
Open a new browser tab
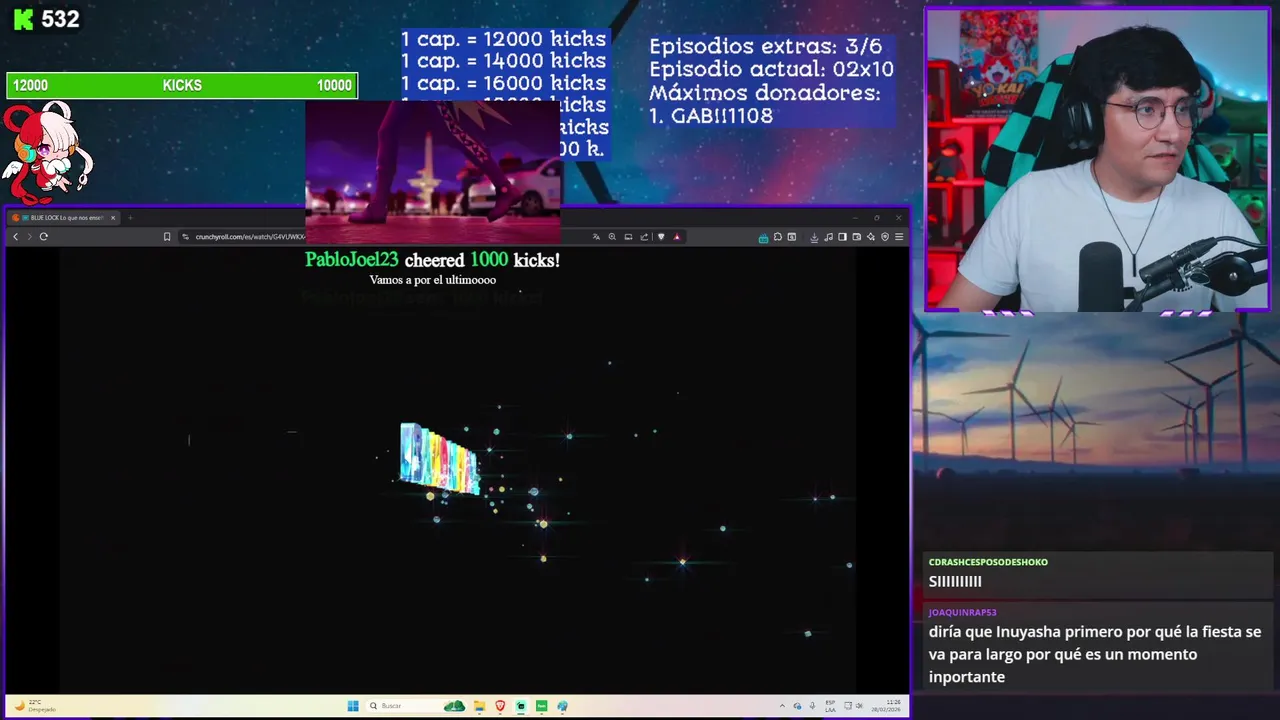point(129,217)
